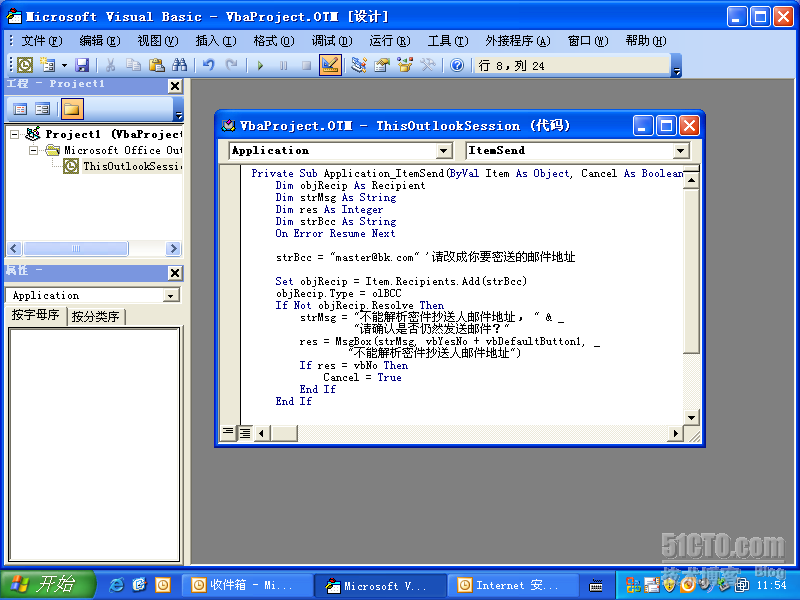Open the 帮助(H) menu

[x=646, y=41]
